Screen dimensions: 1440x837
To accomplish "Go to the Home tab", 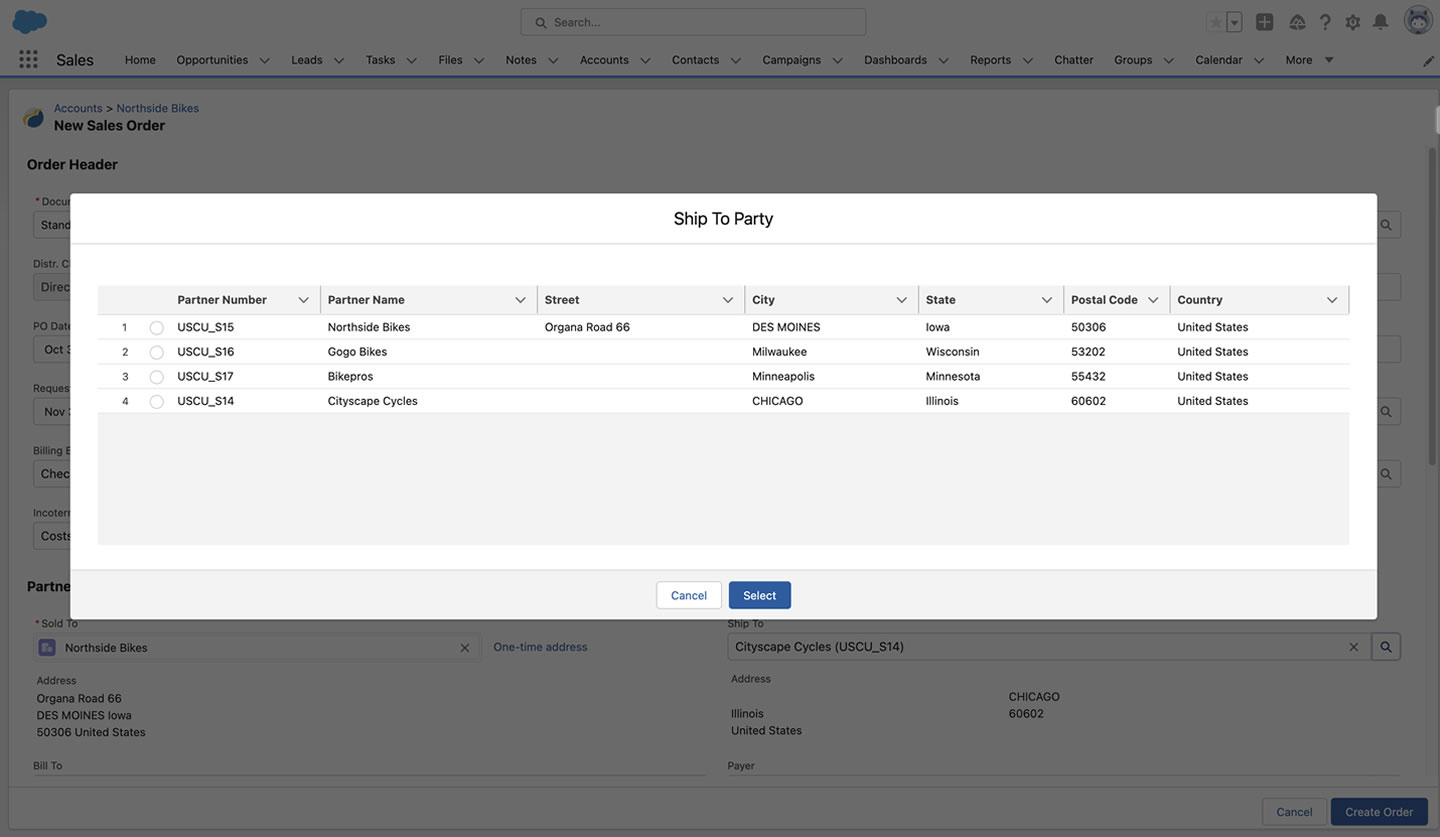I will click(140, 60).
